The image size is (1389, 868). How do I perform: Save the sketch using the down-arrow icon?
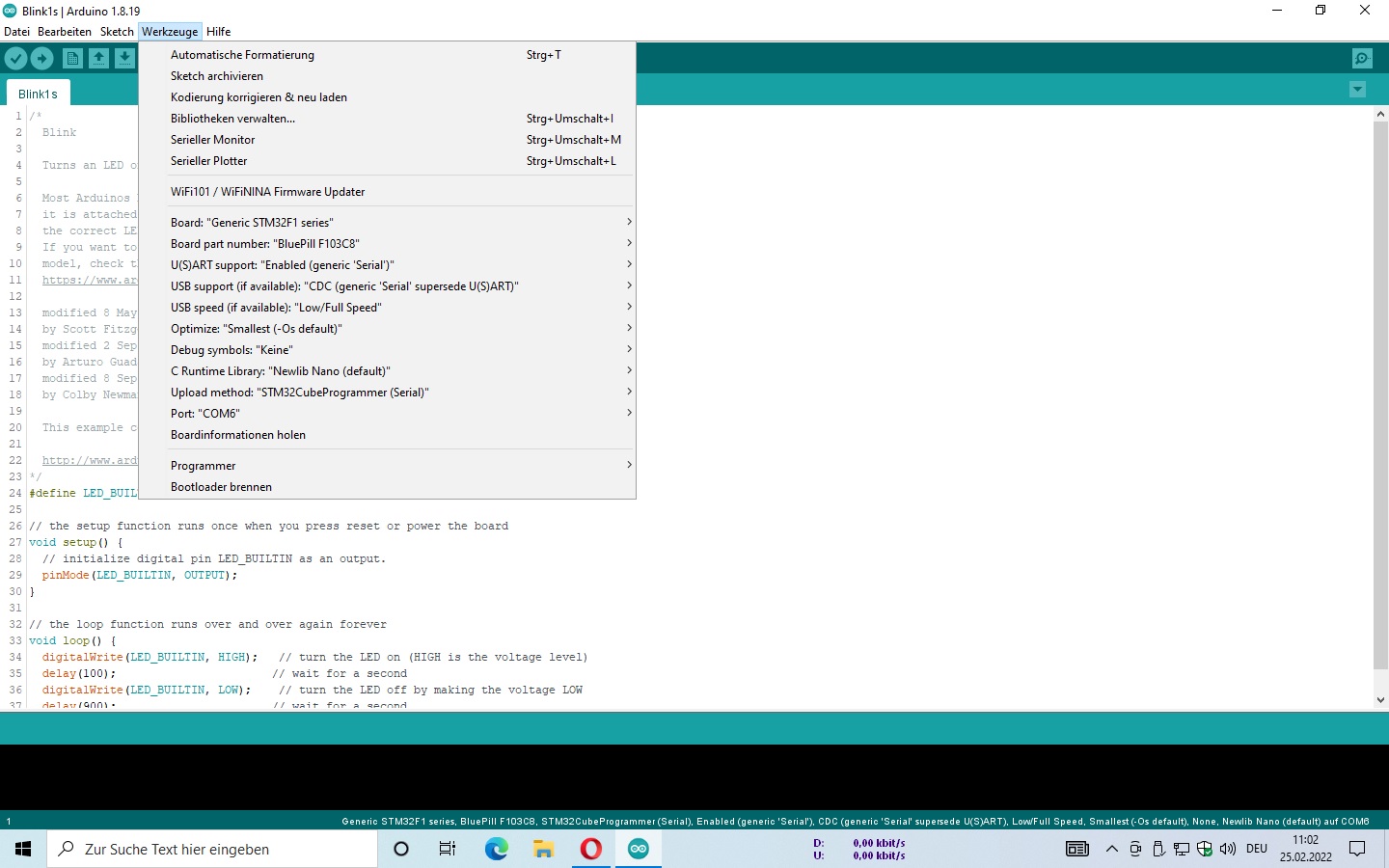(124, 59)
